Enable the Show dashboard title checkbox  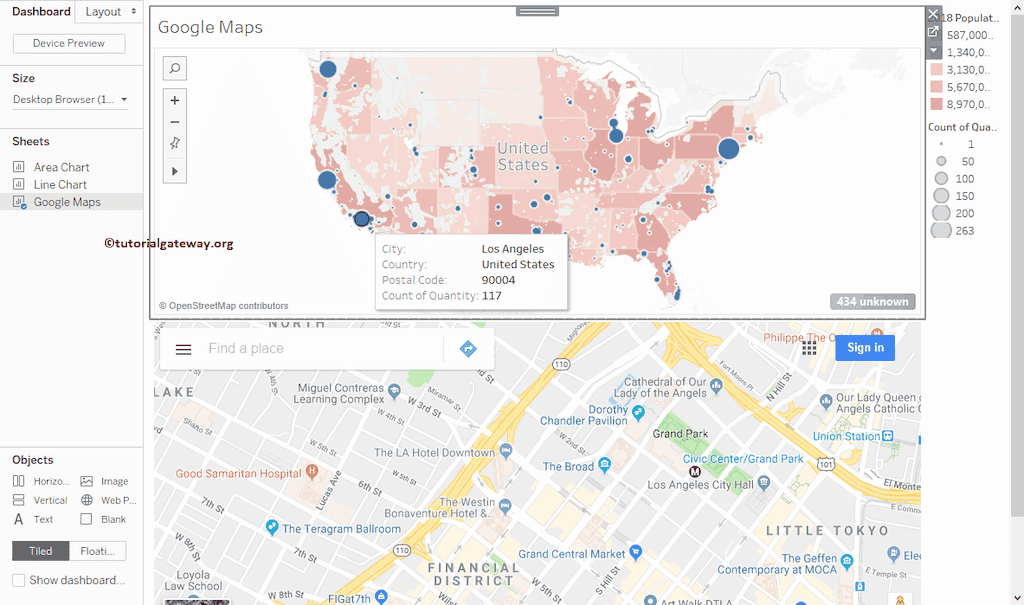tap(19, 580)
